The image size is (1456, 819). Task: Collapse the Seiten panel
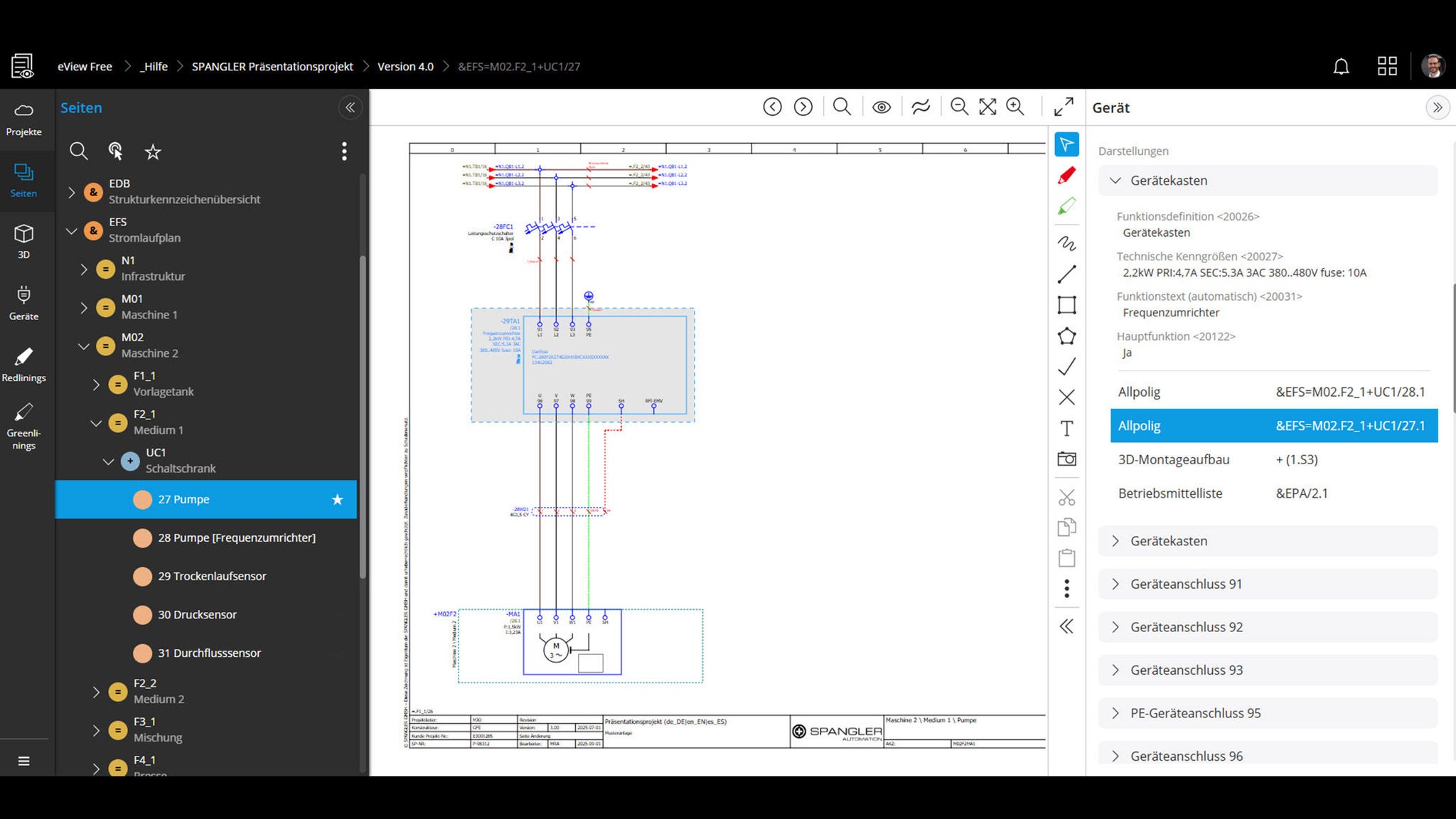coord(350,107)
